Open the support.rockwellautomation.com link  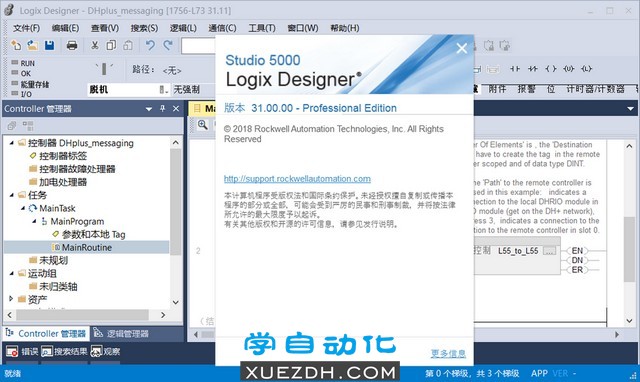point(297,179)
